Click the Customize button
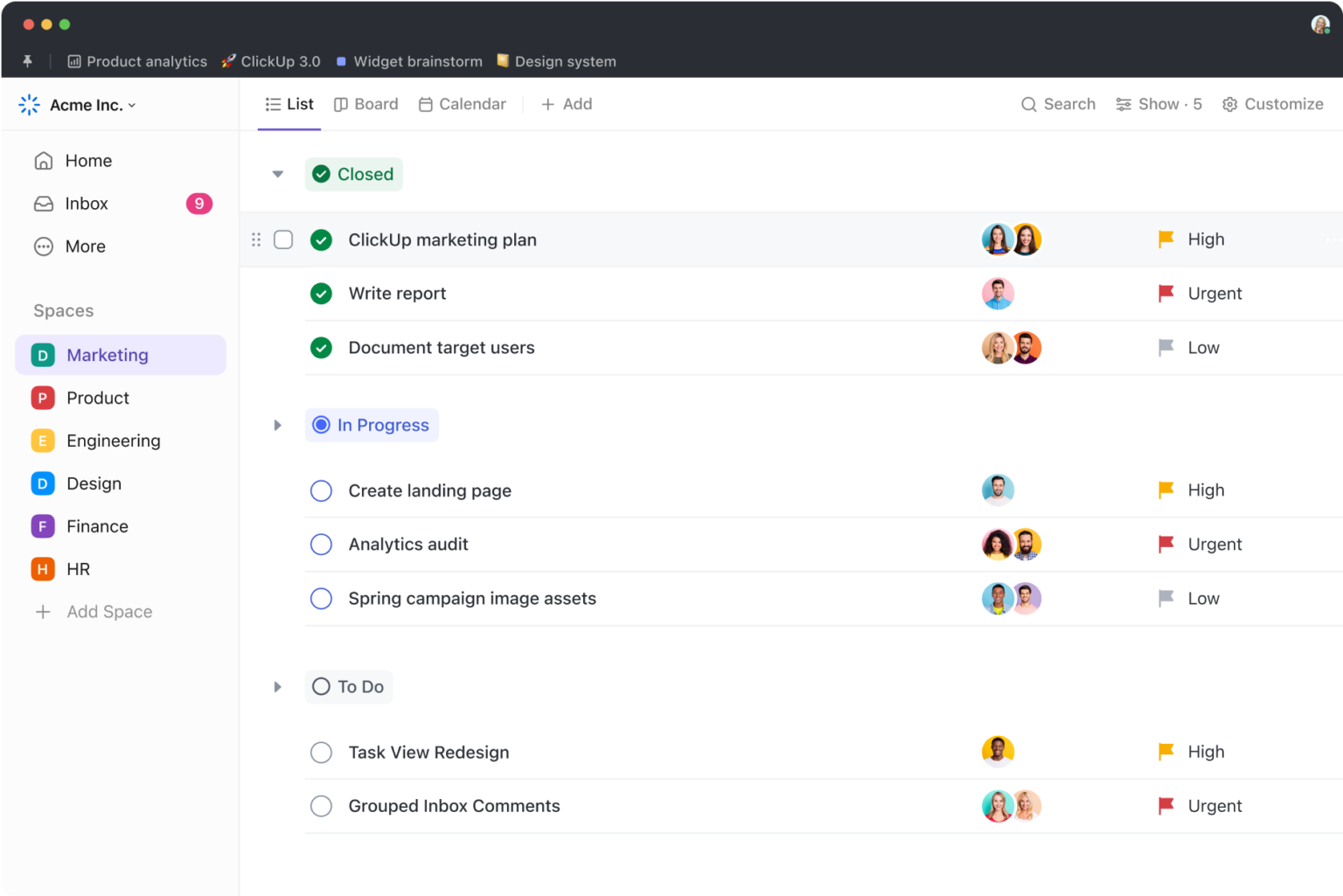Viewport: 1343px width, 896px height. (x=1273, y=104)
